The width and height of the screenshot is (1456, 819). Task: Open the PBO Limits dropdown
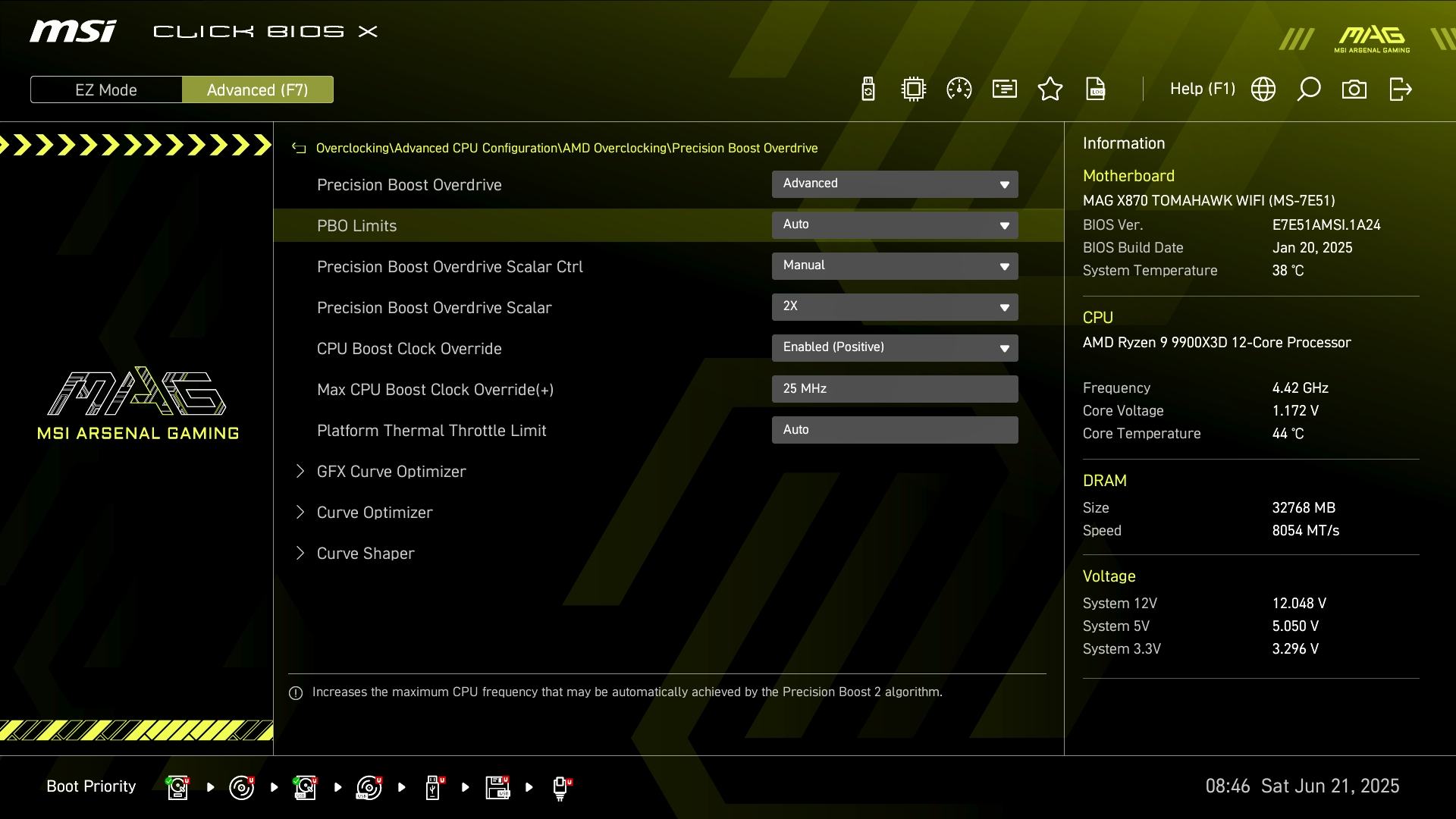tap(895, 225)
